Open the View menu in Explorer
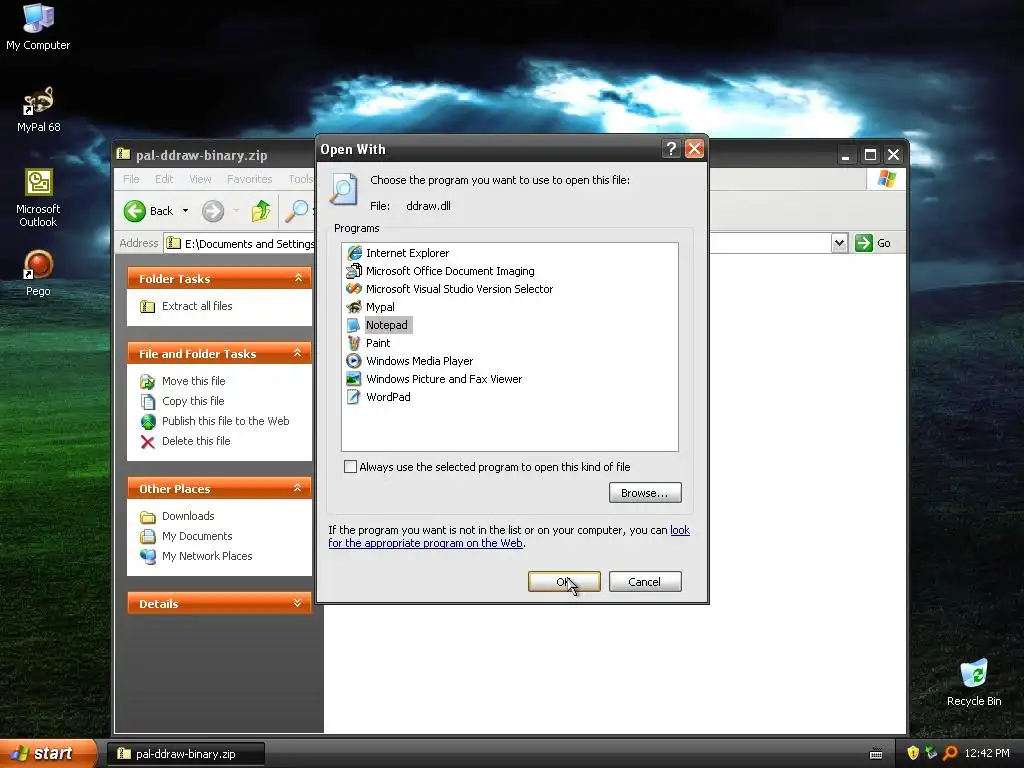The height and width of the screenshot is (768, 1024). [x=200, y=179]
